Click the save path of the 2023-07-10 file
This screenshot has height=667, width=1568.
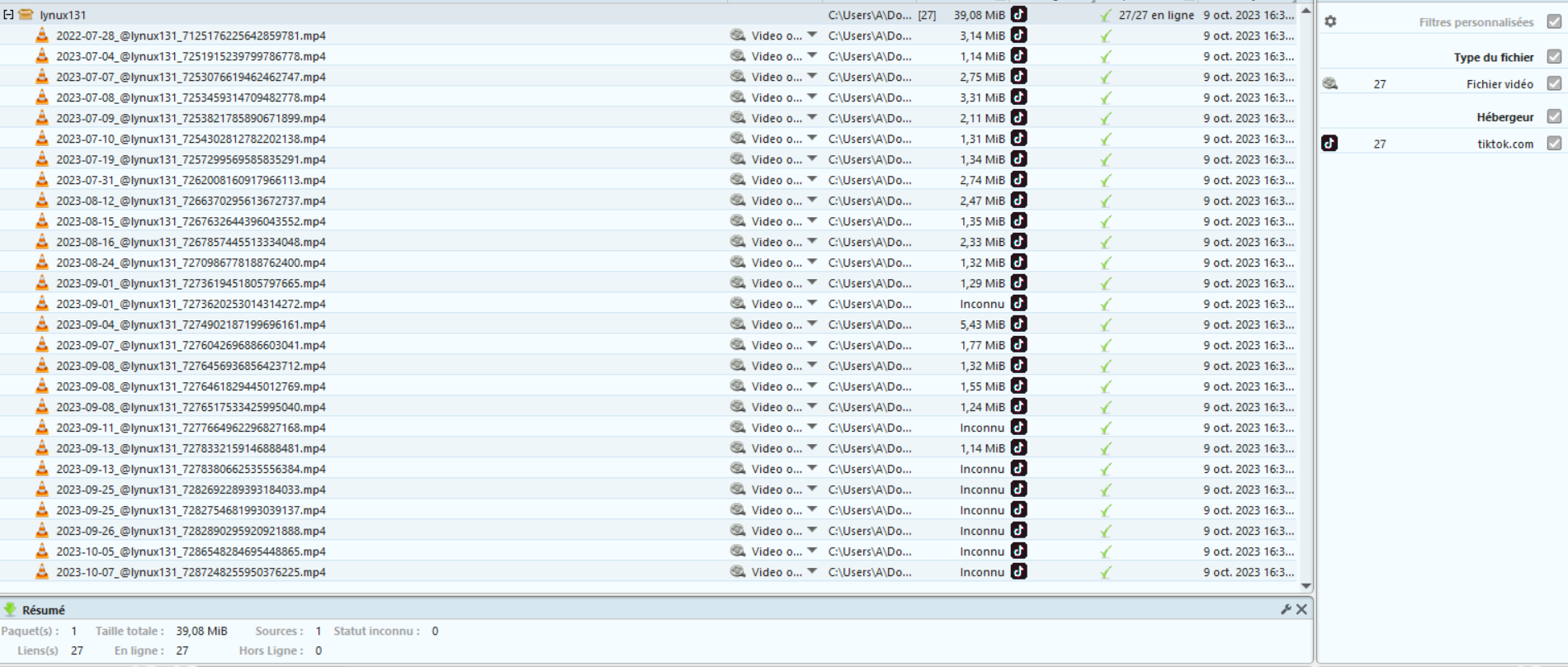(x=870, y=139)
